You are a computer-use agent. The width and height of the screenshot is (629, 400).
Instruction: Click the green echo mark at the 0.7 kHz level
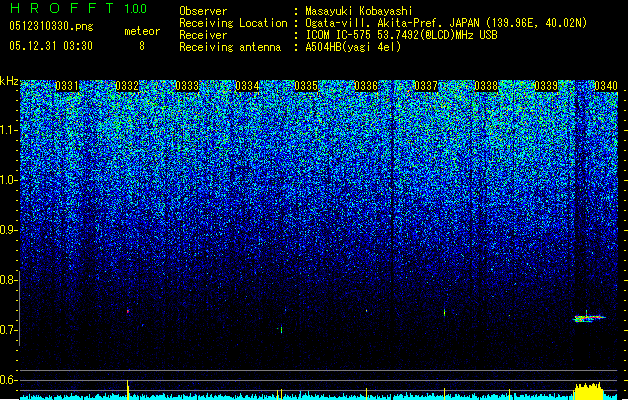[x=281, y=330]
